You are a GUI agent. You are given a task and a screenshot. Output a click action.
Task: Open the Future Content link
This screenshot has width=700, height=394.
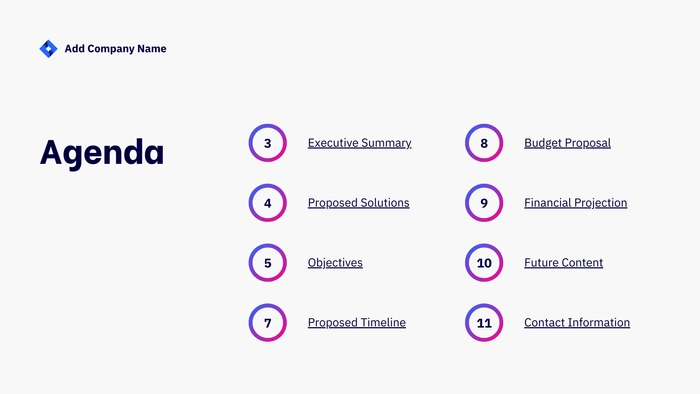(x=563, y=262)
